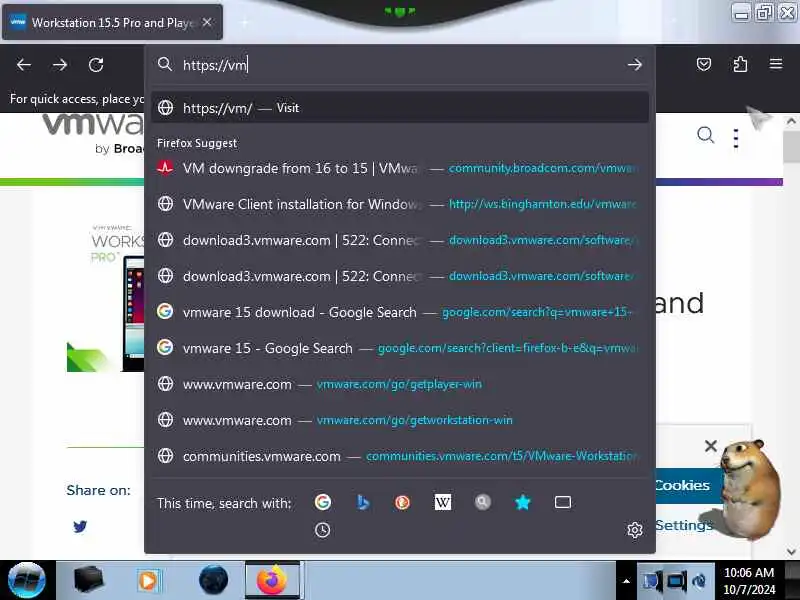800x600 pixels.
Task: Open the black box taskbar icon
Action: coord(88,580)
